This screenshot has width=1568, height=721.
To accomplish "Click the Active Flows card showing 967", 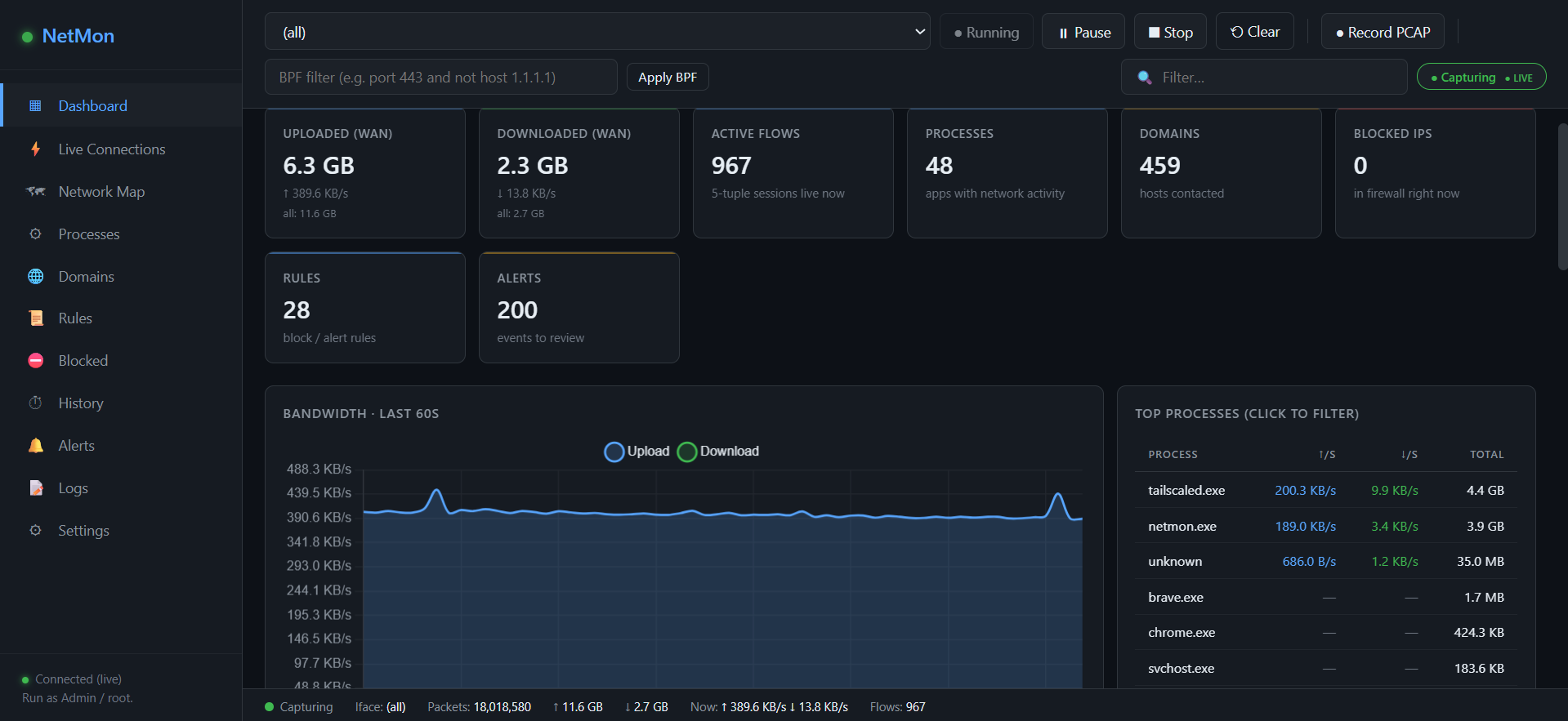I will click(793, 173).
